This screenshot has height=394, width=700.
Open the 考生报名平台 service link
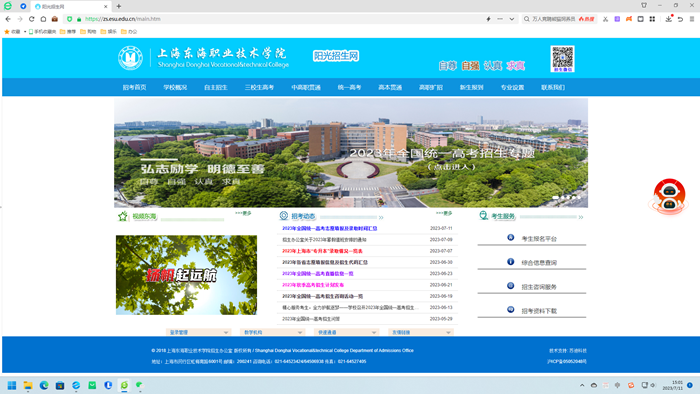click(x=539, y=239)
